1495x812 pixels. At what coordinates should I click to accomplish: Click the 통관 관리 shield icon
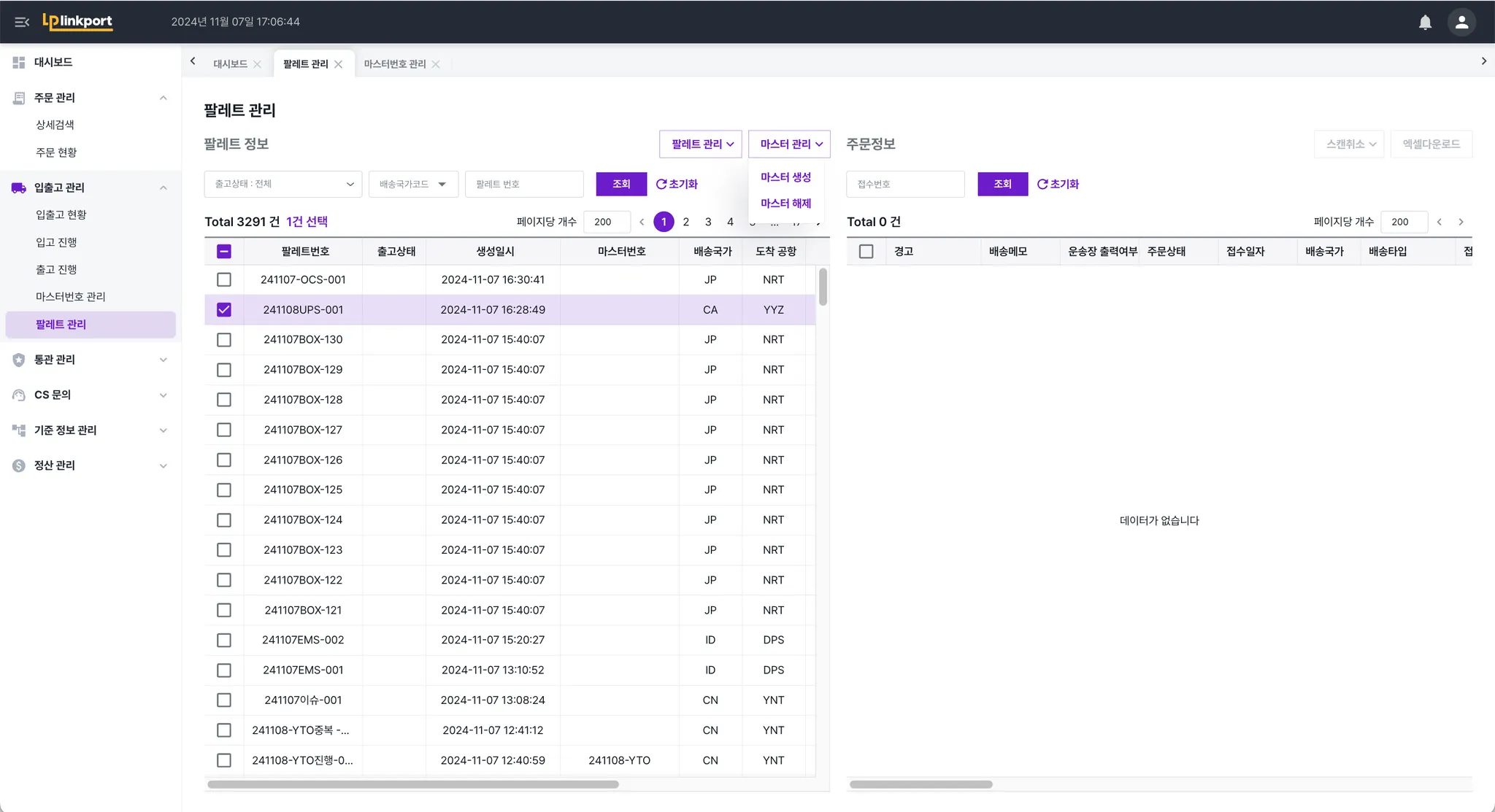(x=19, y=360)
